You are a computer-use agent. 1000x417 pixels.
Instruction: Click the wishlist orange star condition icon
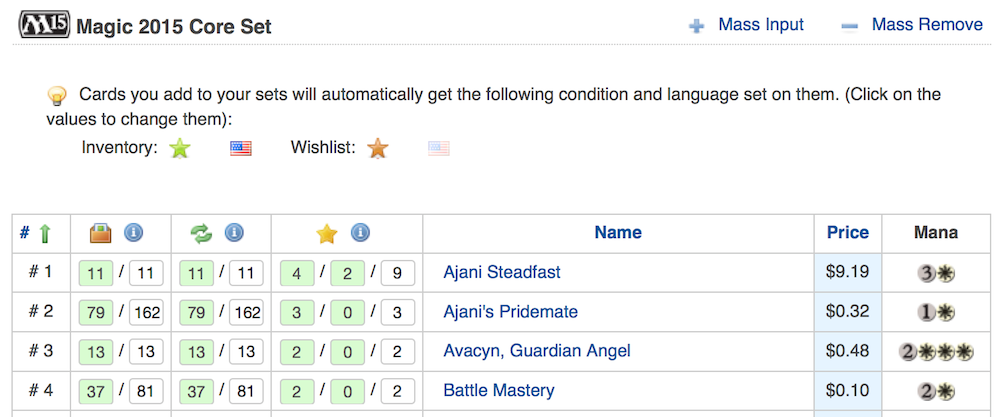[377, 149]
